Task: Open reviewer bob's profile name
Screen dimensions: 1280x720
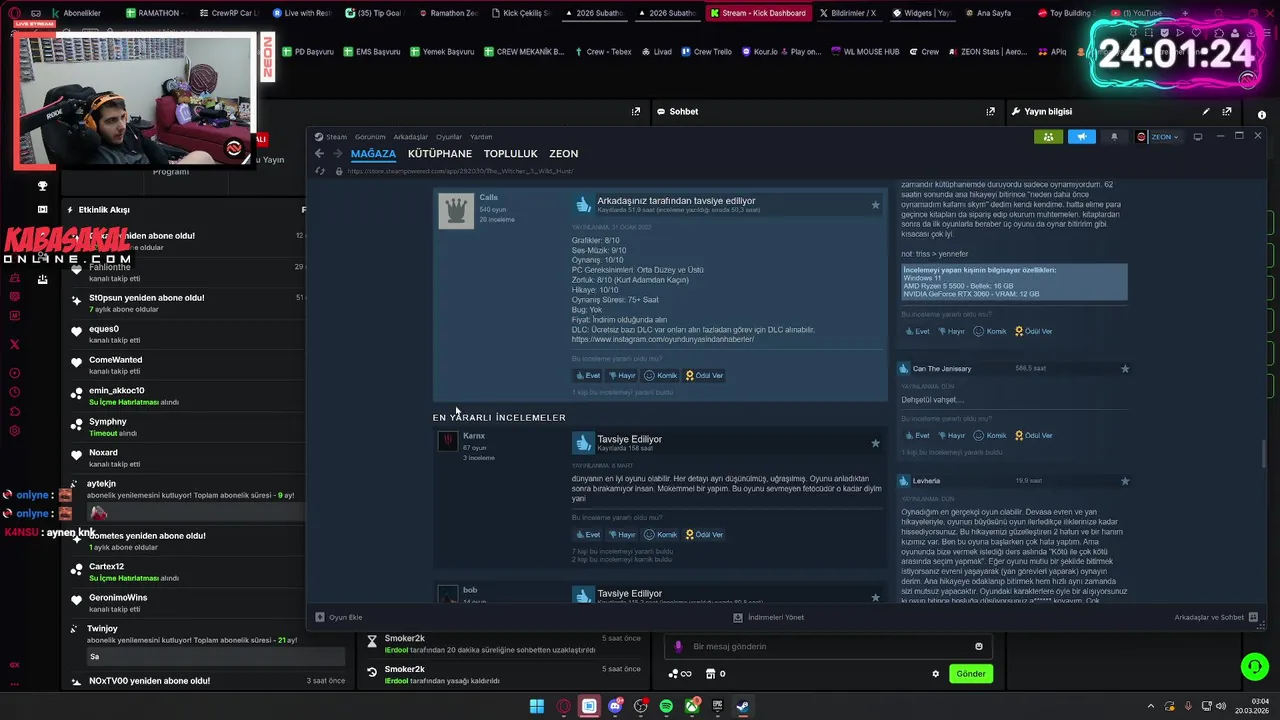Action: click(470, 590)
